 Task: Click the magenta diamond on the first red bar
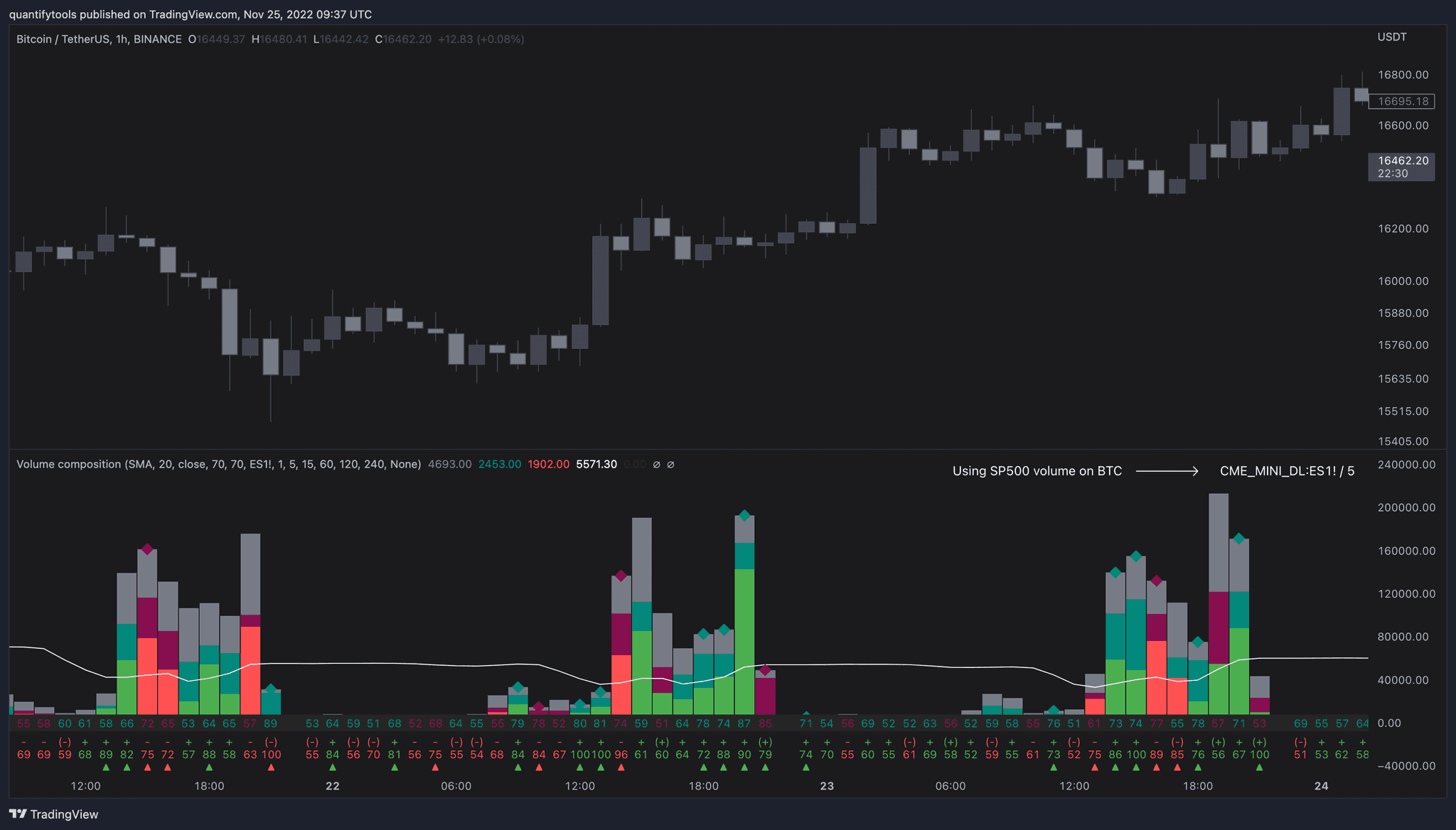[x=147, y=549]
